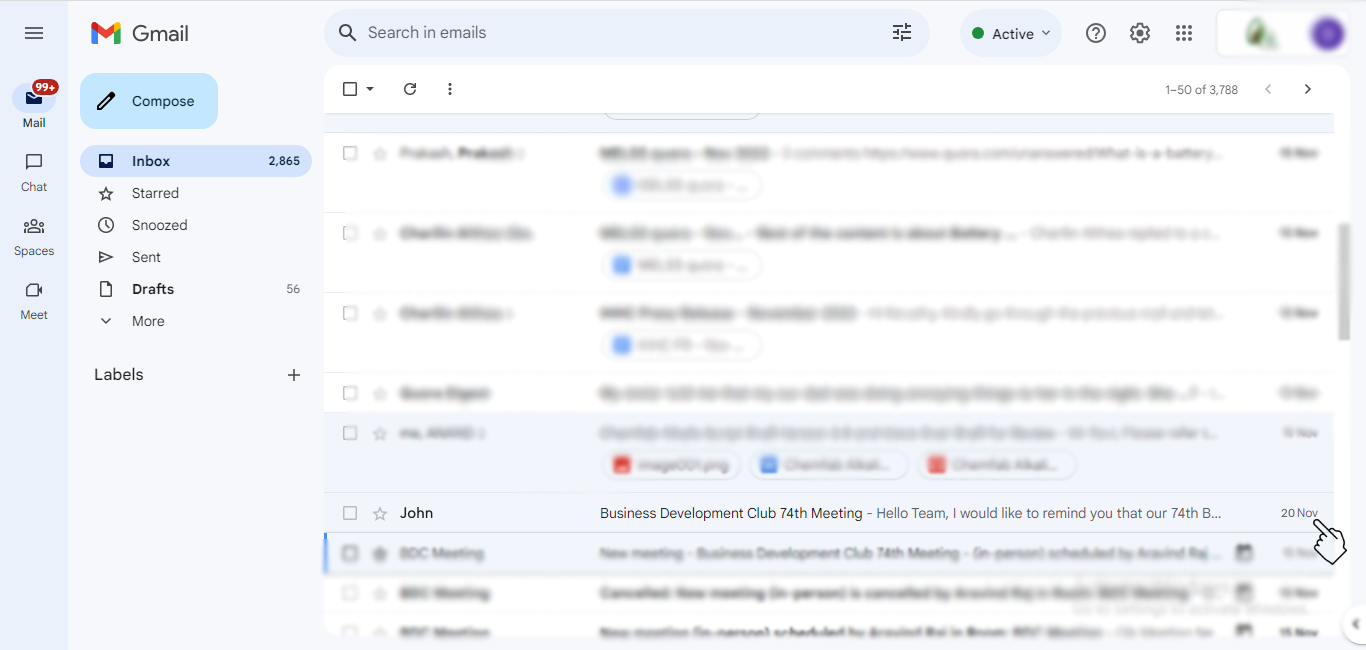Tick the checkbox for John's email

pos(350,513)
